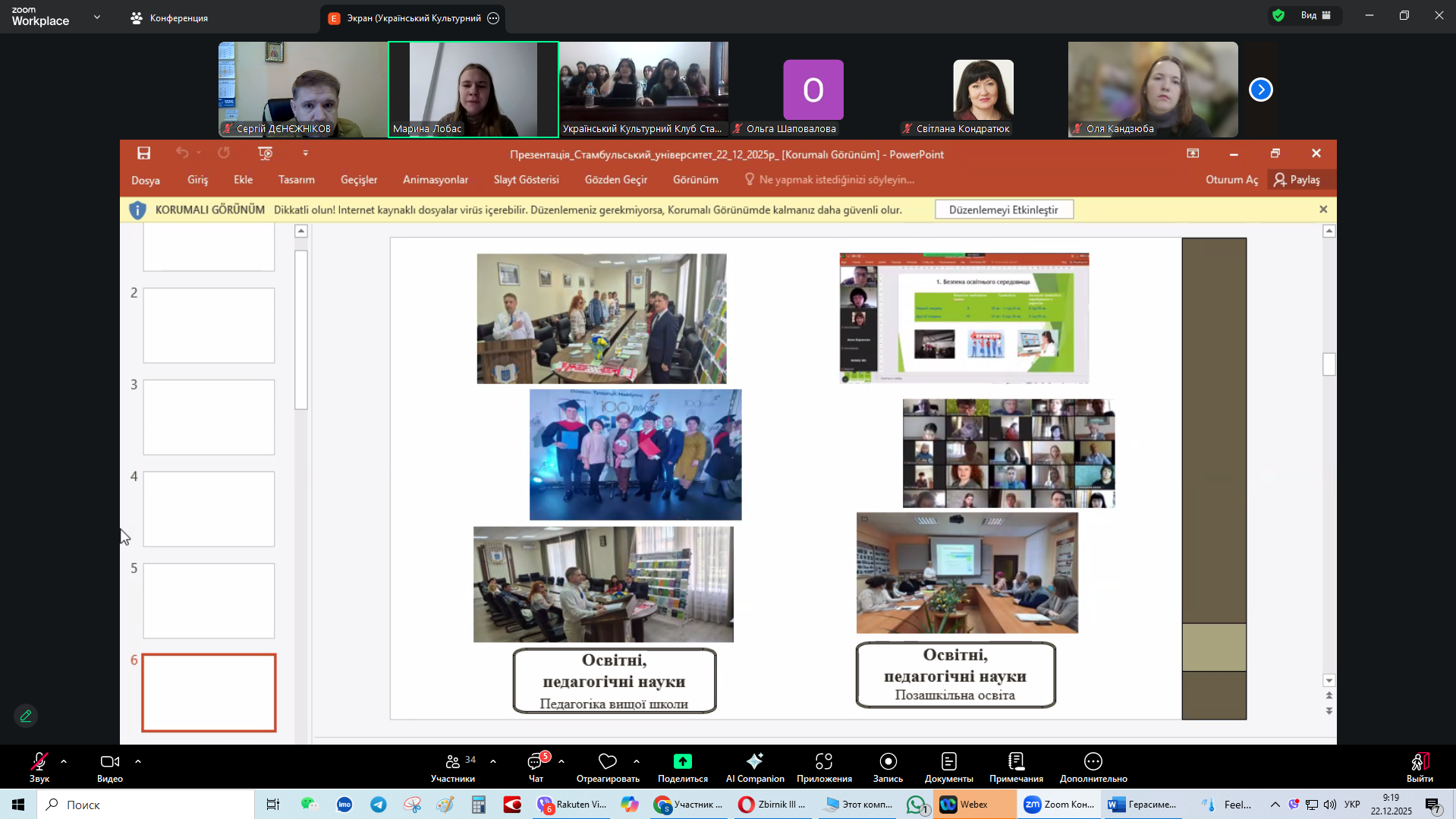This screenshot has width=1456, height=819.
Task: Click the annotation pencil icon
Action: (26, 716)
